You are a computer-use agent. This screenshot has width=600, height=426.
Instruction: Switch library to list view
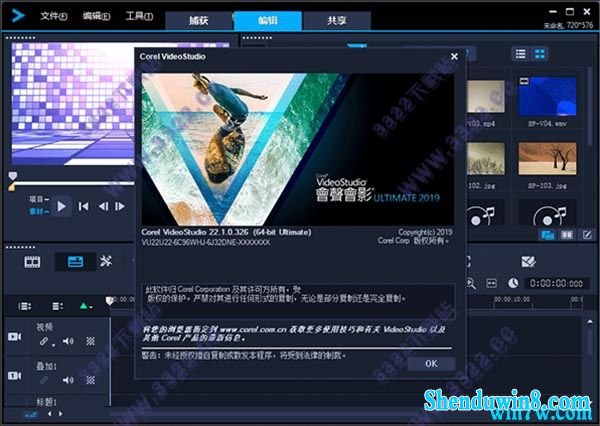coord(520,54)
